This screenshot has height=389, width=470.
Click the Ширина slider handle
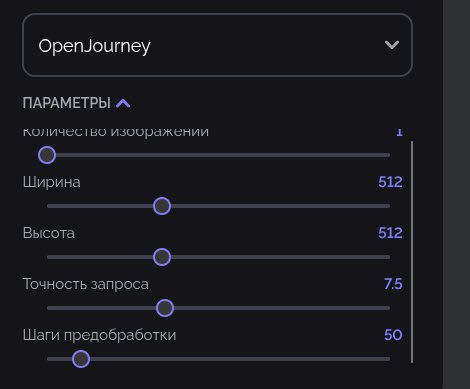[162, 206]
